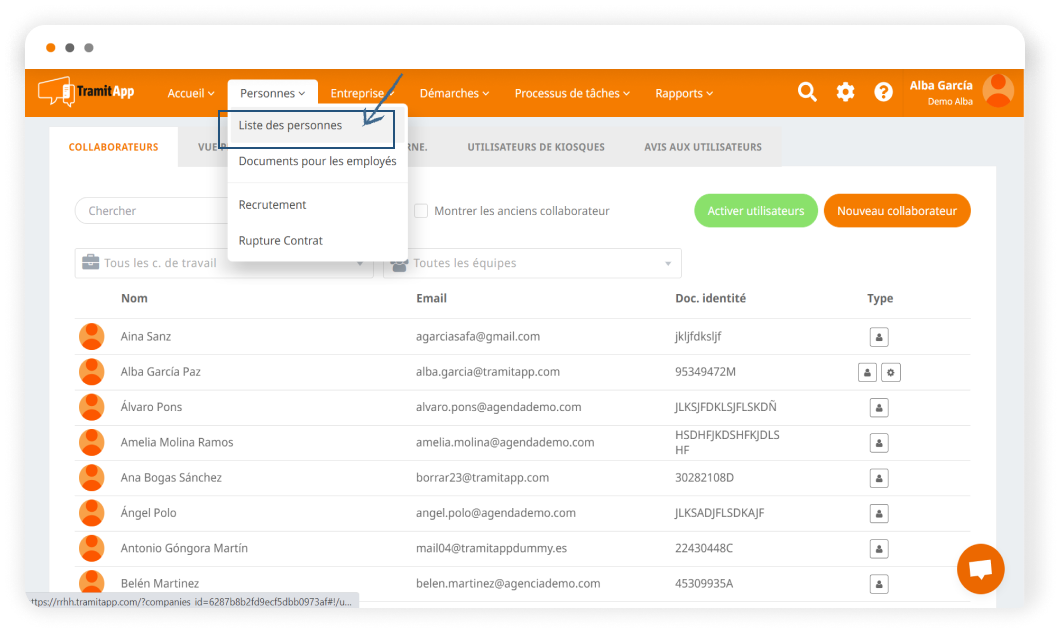1061x633 pixels.
Task: Open settings gear icon in top bar
Action: (x=845, y=92)
